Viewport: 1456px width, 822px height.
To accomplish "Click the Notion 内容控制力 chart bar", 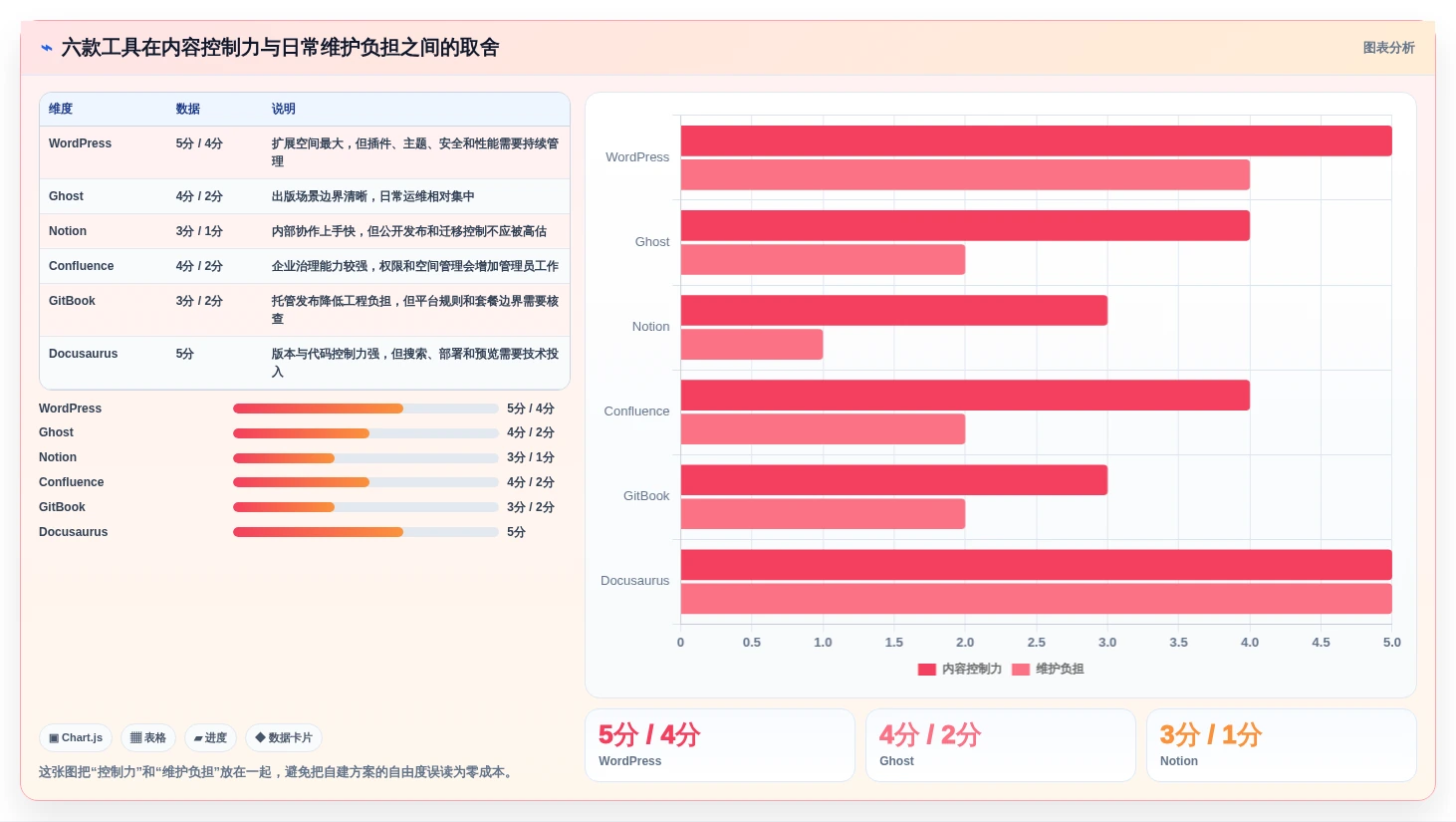I will coord(894,310).
